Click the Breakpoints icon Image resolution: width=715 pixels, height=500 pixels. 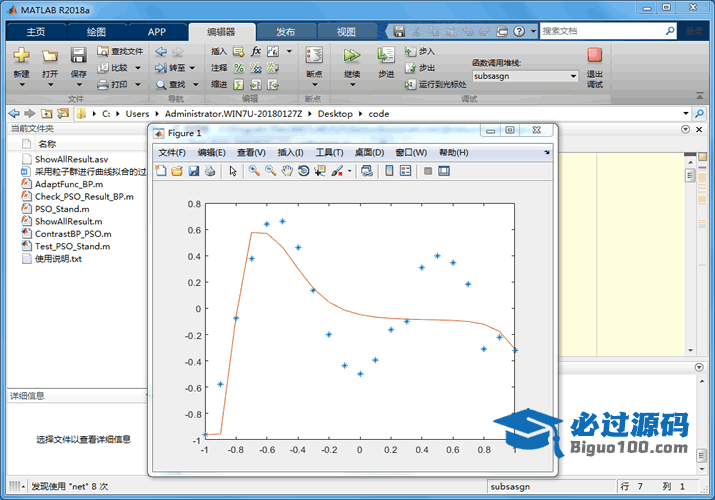point(314,56)
